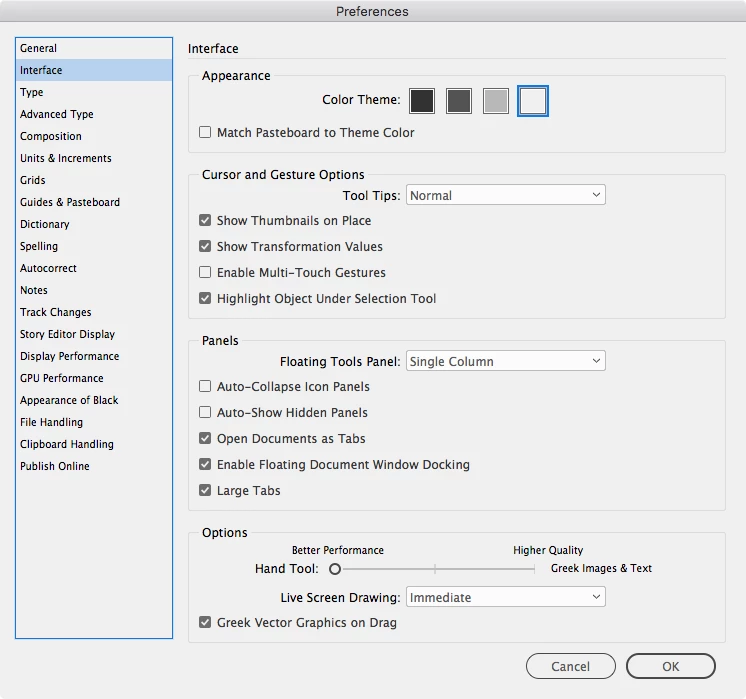Toggle Show Transformation Values checkbox
The height and width of the screenshot is (699, 746).
pos(205,246)
